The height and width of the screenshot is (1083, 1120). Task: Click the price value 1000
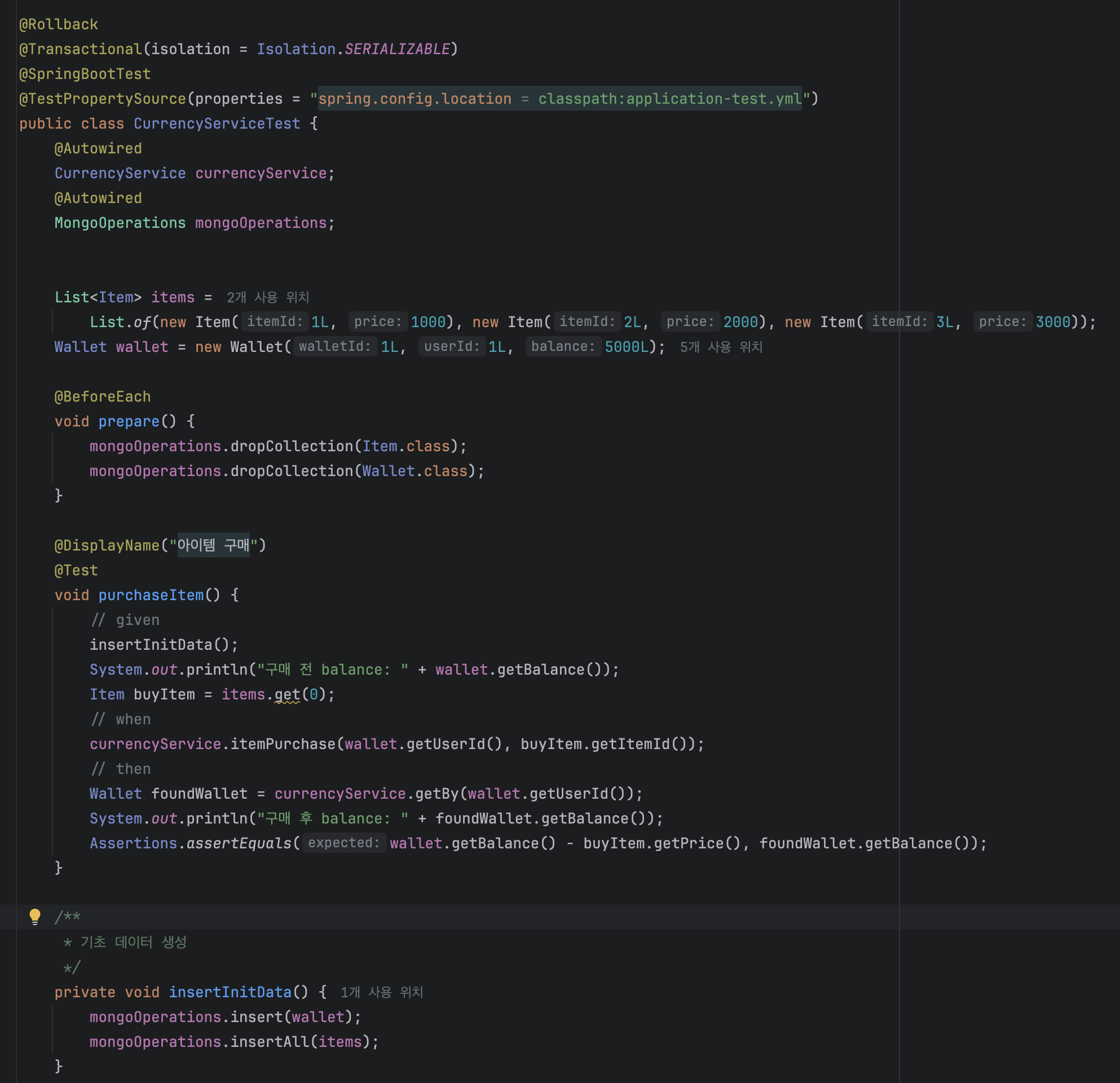[x=428, y=322]
